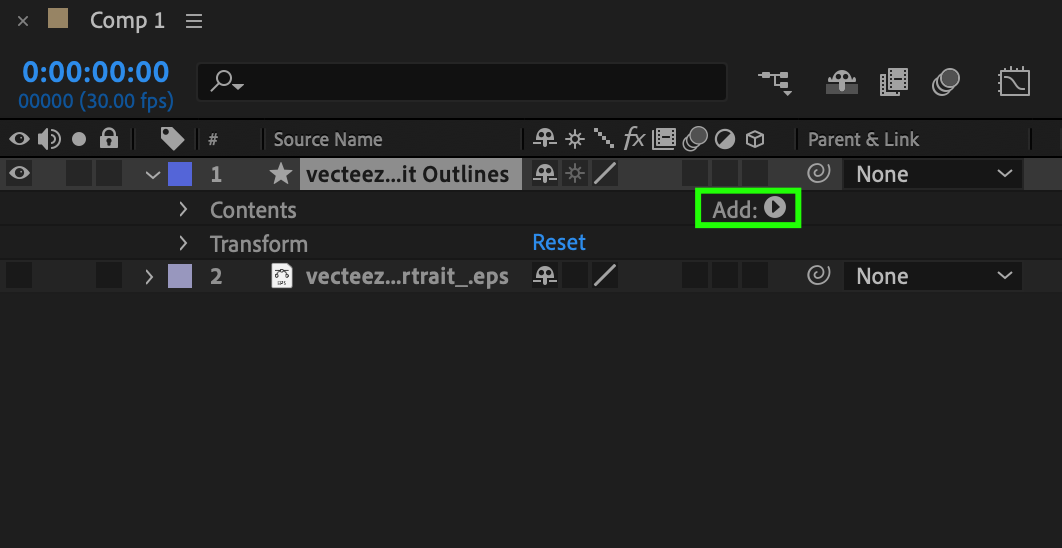
Task: Click the pick whip for layer 1
Action: [x=818, y=174]
